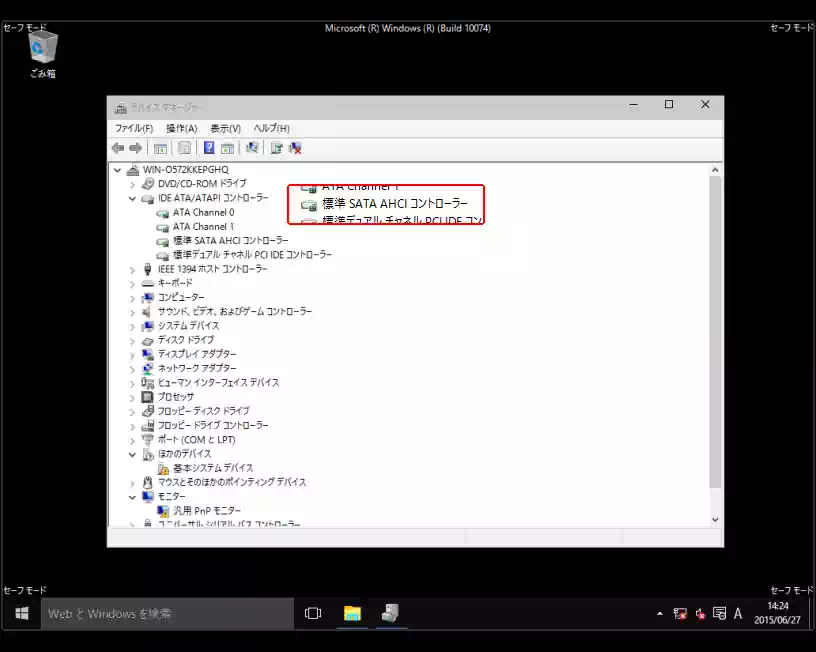Expand the システム デバイス category
The image size is (816, 652).
(132, 327)
